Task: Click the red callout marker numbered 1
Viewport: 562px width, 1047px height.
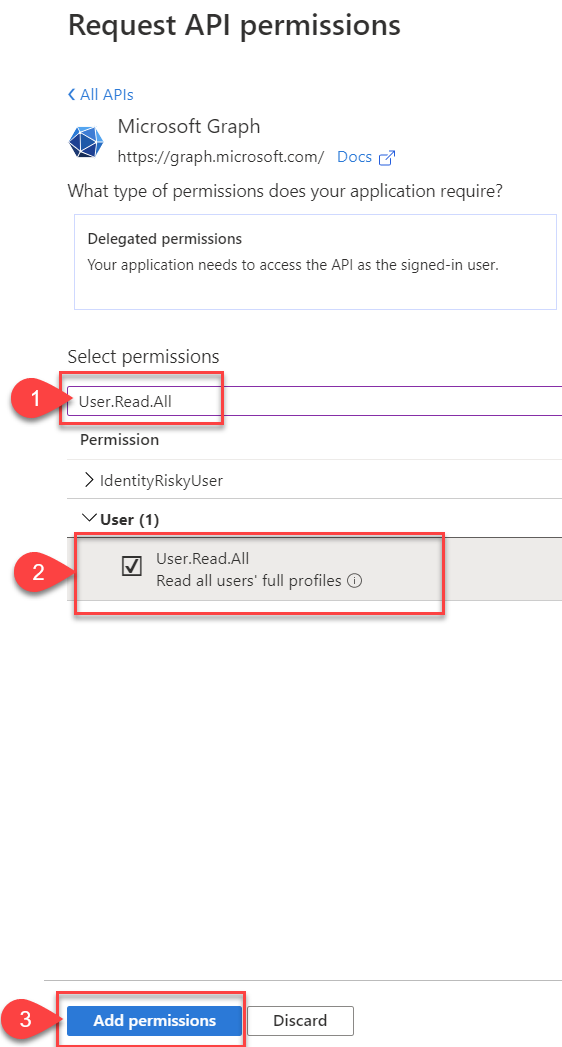Action: pos(37,399)
